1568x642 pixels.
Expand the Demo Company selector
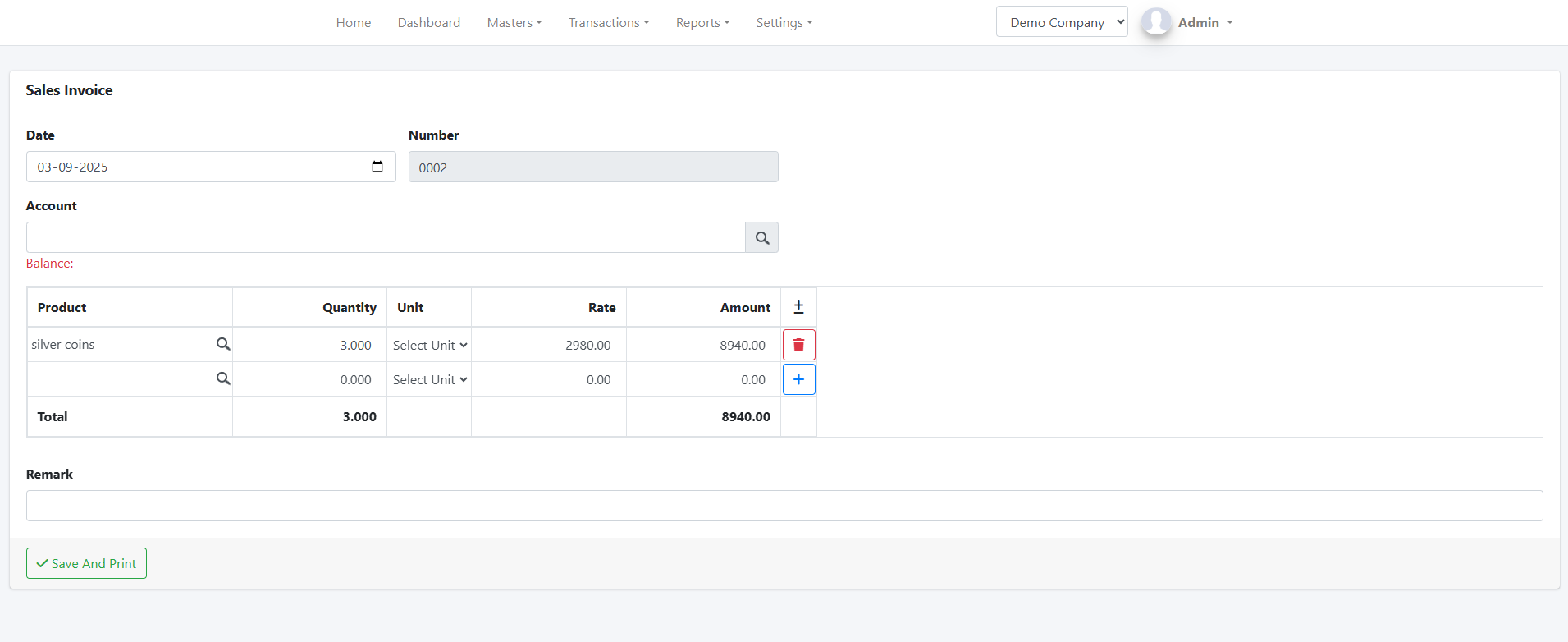point(1062,22)
